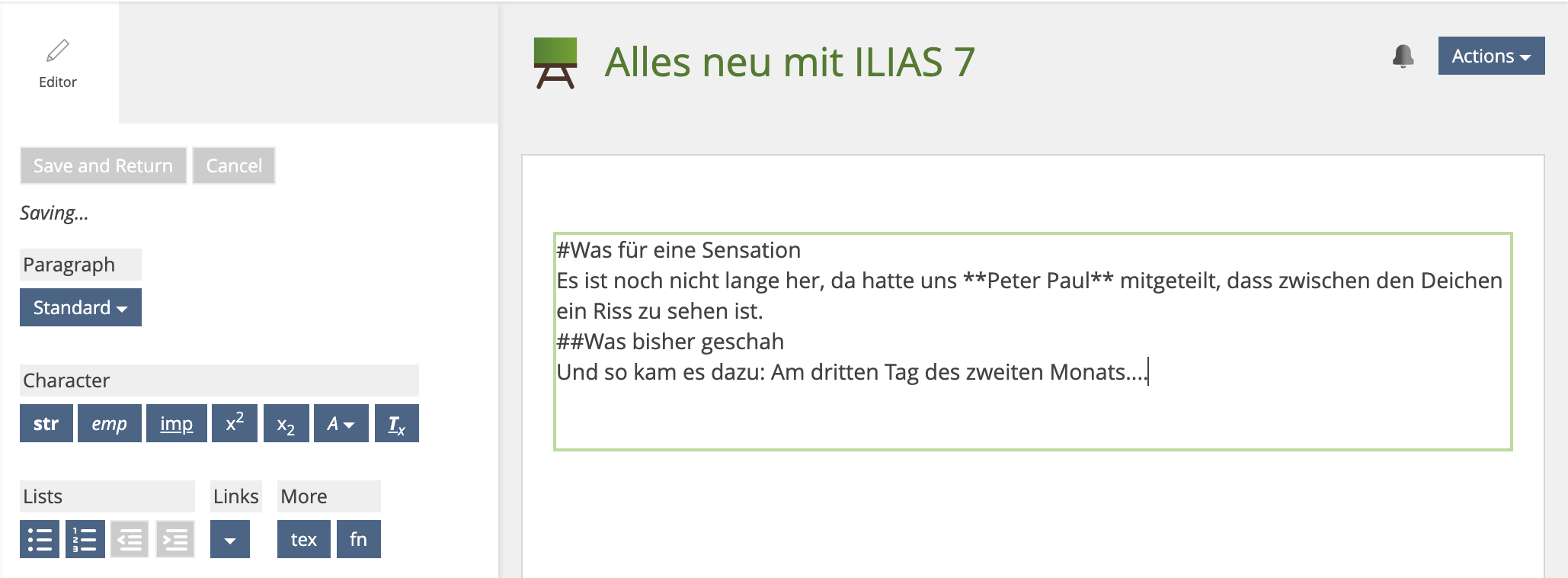The image size is (1568, 578).
Task: Apply superscript x² formatting
Action: coord(235,423)
